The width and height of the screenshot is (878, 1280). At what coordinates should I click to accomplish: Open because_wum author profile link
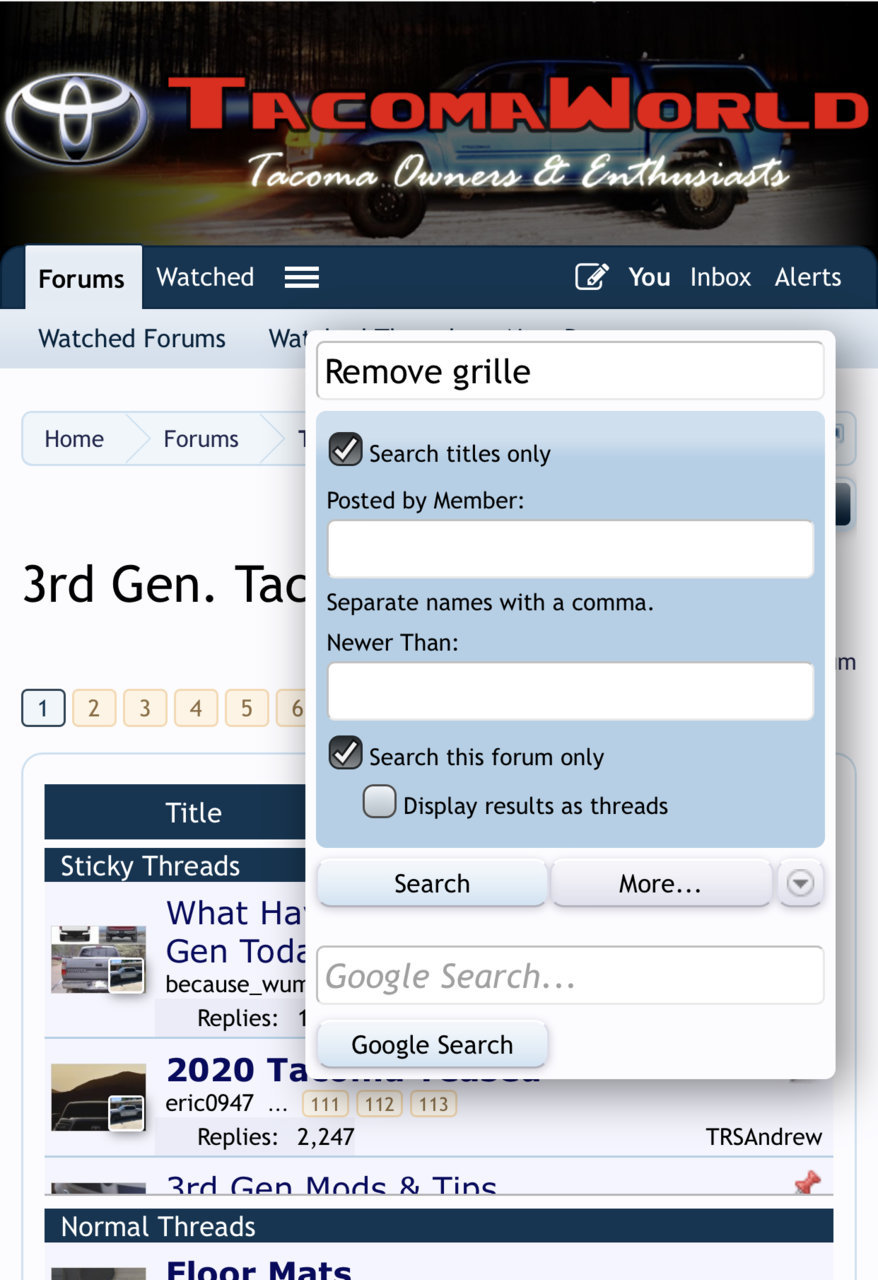[x=236, y=984]
